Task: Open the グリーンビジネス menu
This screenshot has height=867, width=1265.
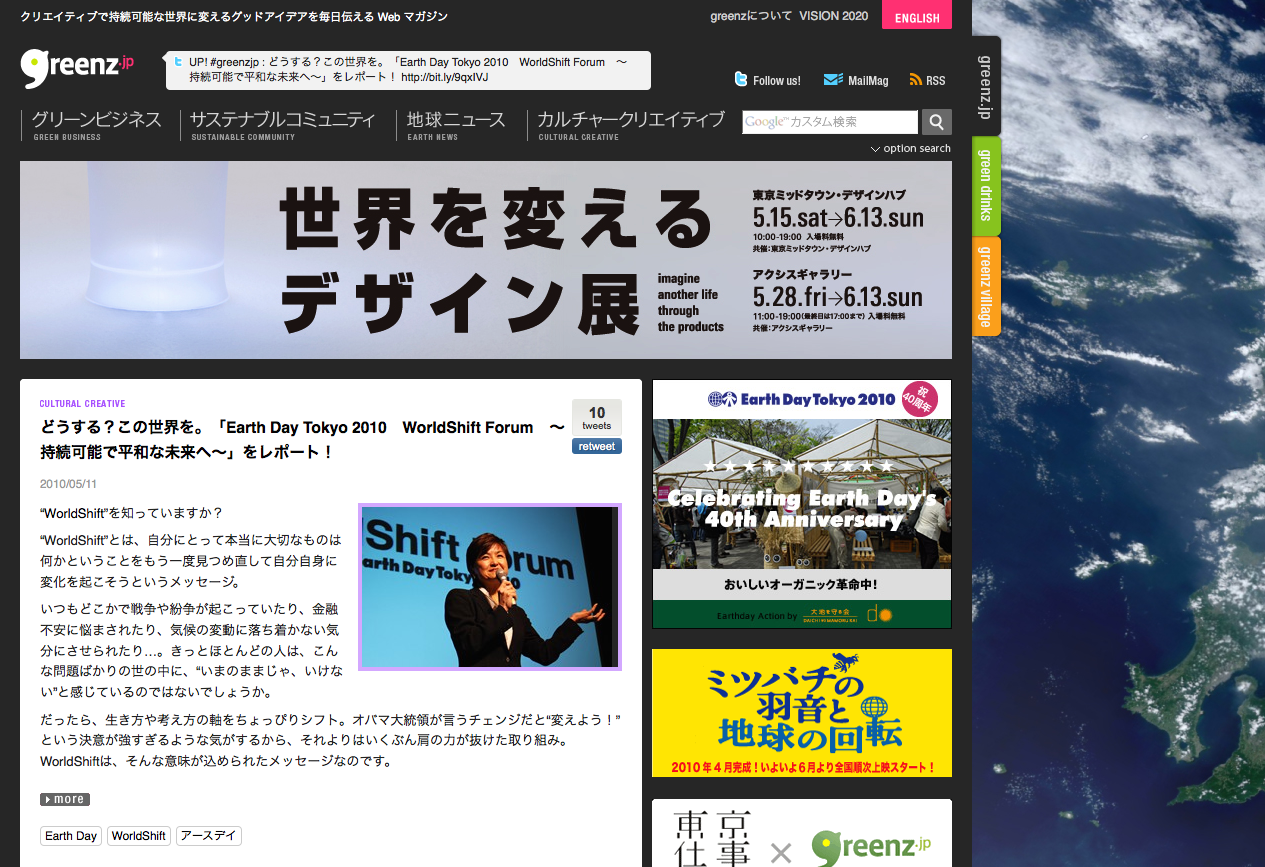Action: tap(96, 125)
